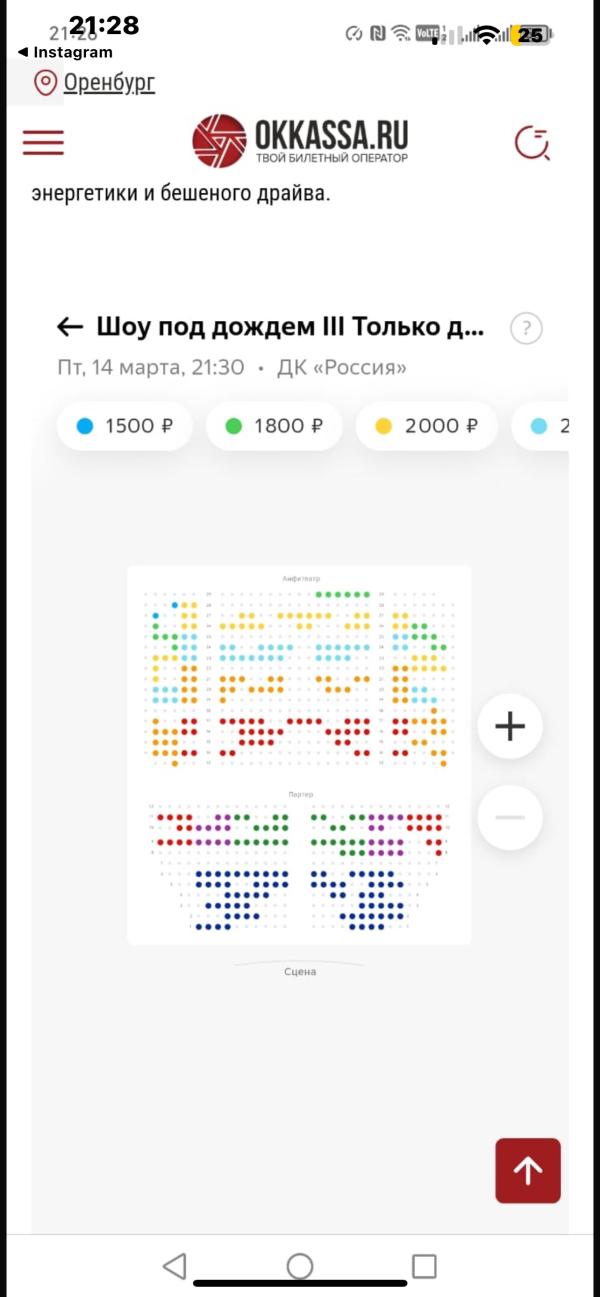The height and width of the screenshot is (1297, 600).
Task: Zoom in the seat map with plus
Action: pos(510,726)
